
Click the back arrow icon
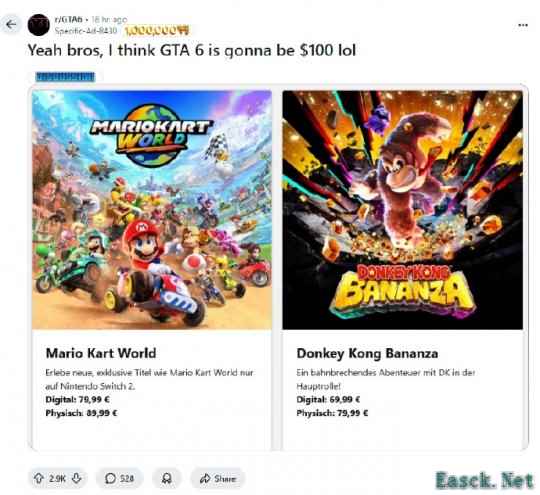[x=11, y=24]
